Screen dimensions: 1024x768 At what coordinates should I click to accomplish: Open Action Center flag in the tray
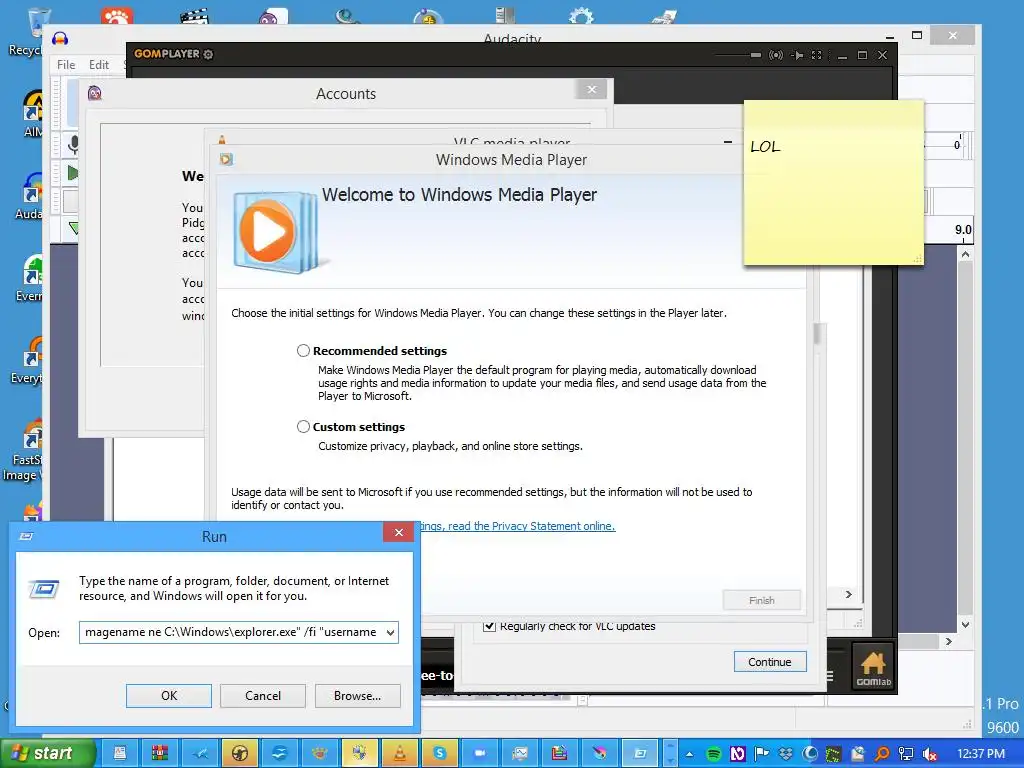pos(761,754)
